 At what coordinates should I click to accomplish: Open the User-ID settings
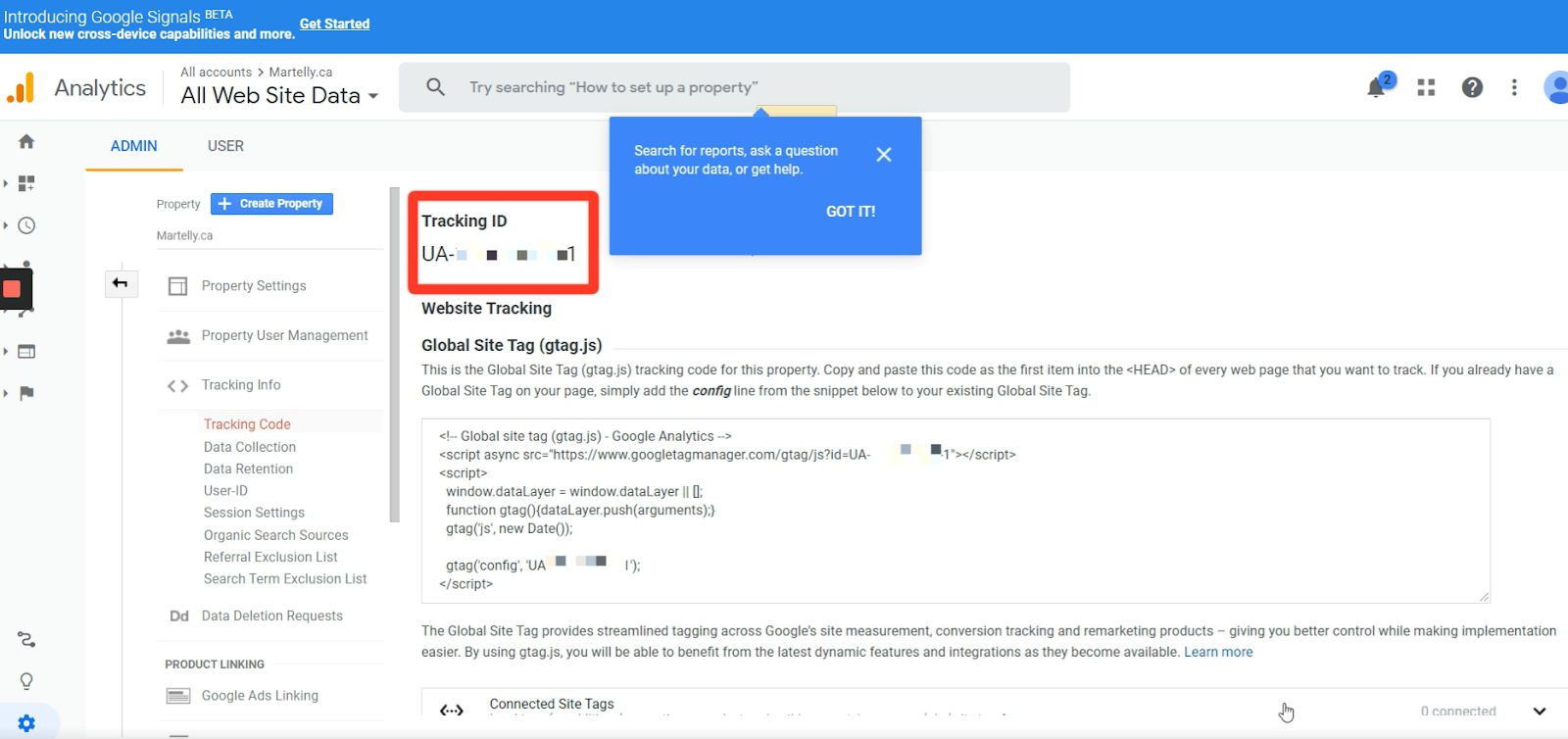(225, 490)
